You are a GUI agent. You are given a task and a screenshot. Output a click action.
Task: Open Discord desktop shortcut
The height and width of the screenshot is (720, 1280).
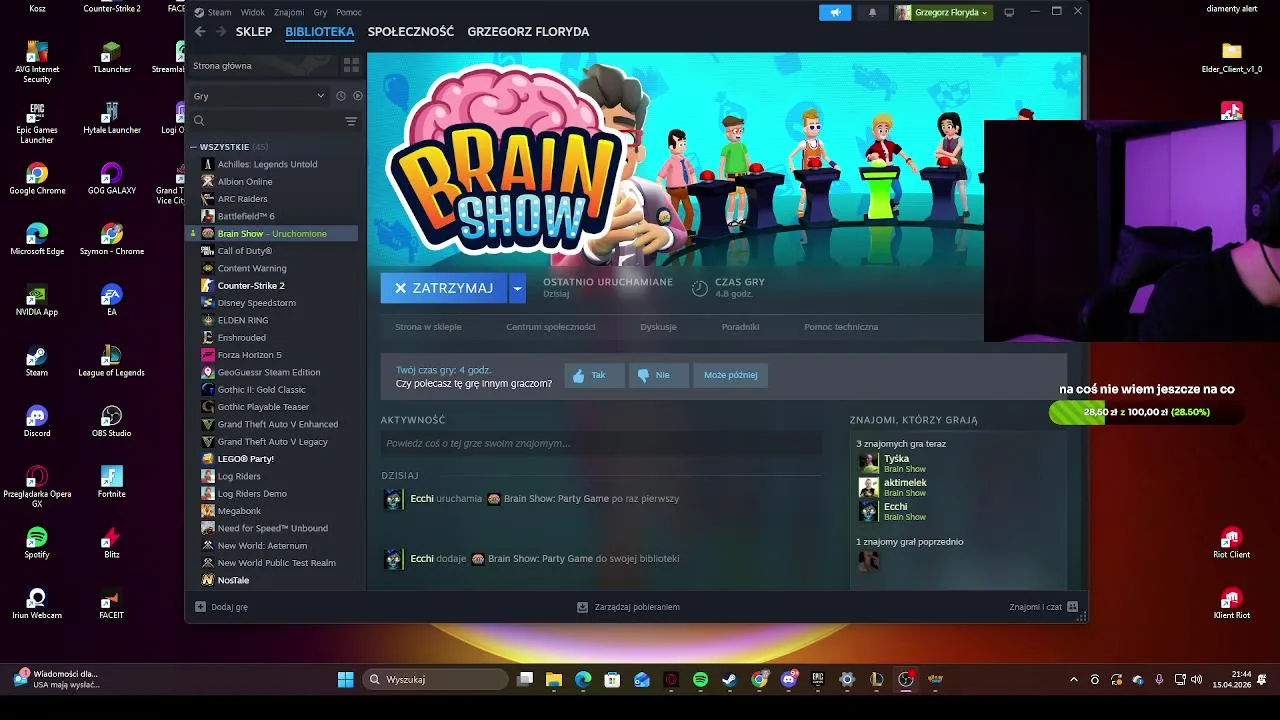coord(37,420)
